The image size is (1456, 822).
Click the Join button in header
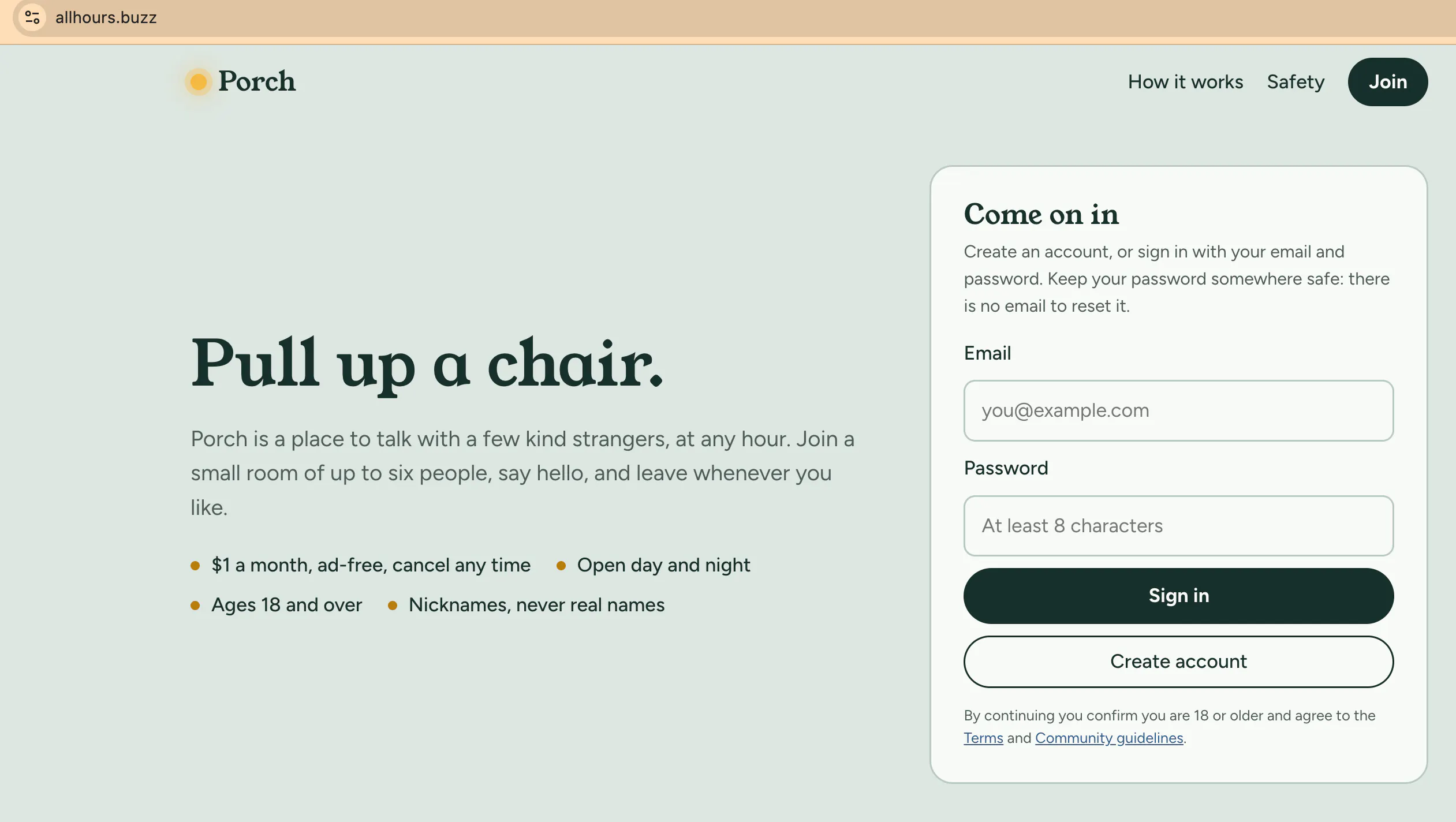[1387, 82]
